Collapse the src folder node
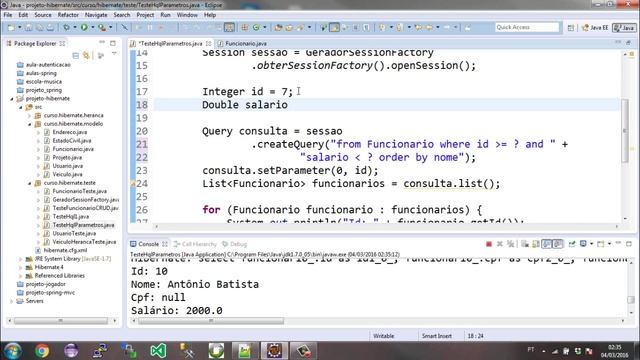Image resolution: width=640 pixels, height=360 pixels. coord(21,107)
